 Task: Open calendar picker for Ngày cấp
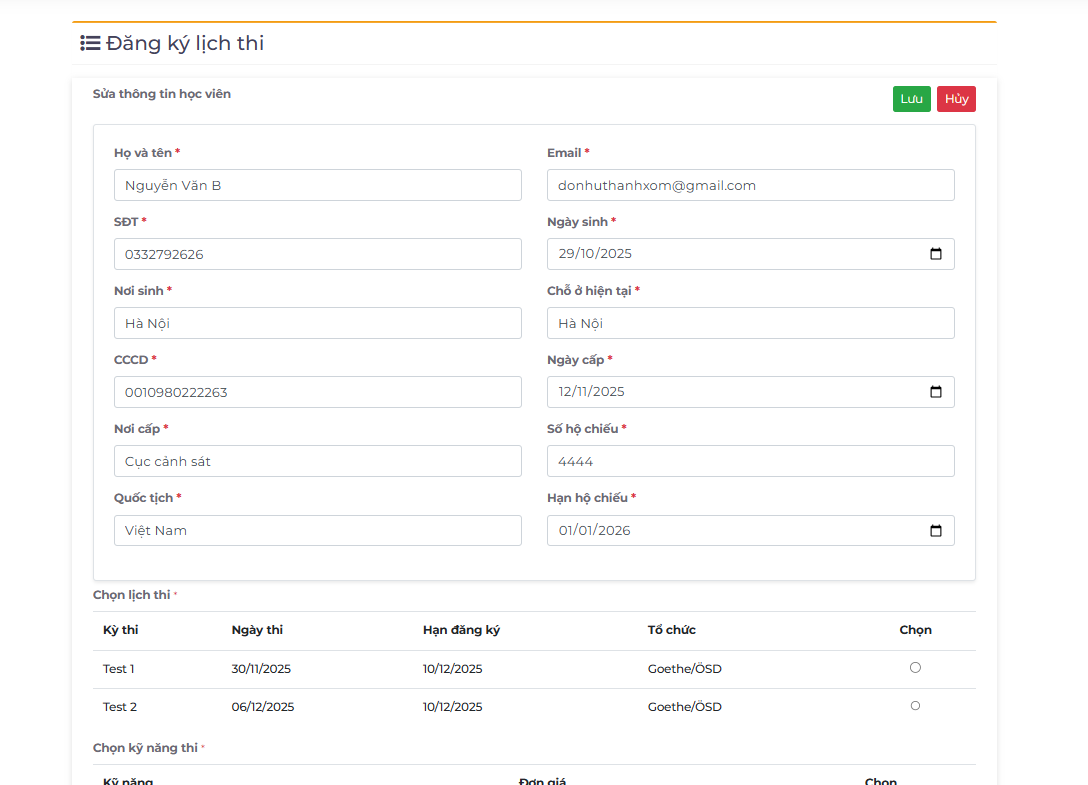pos(936,392)
